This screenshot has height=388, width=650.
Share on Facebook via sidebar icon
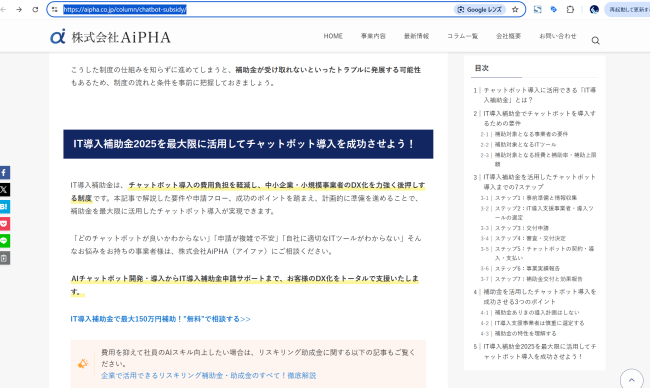point(5,172)
